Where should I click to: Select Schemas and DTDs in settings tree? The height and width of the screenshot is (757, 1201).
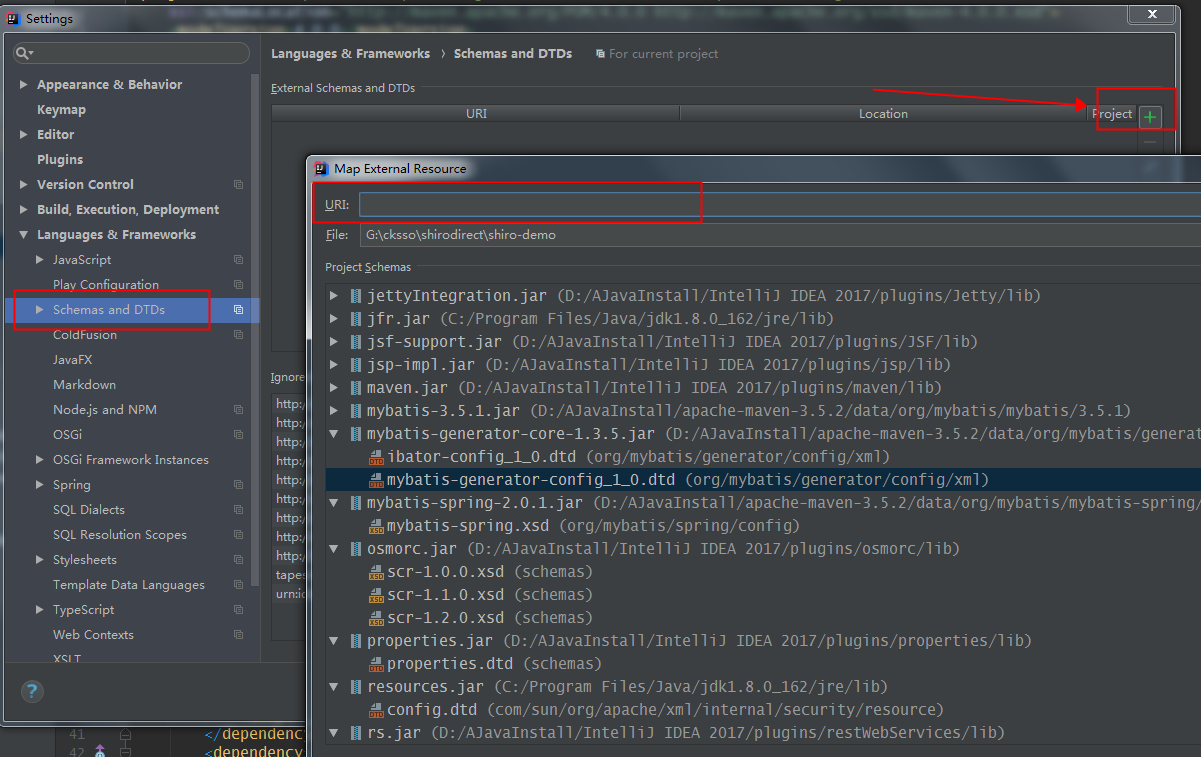(x=109, y=310)
